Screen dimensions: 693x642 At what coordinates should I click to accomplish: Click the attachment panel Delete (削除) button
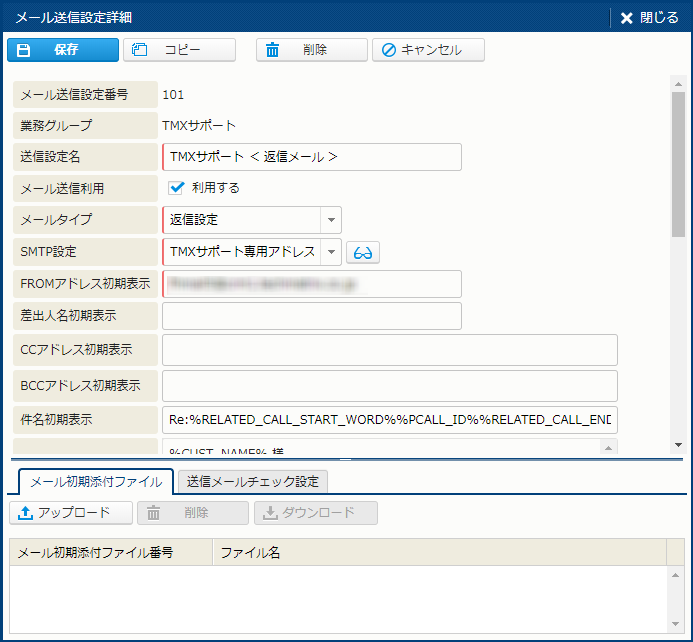(192, 513)
